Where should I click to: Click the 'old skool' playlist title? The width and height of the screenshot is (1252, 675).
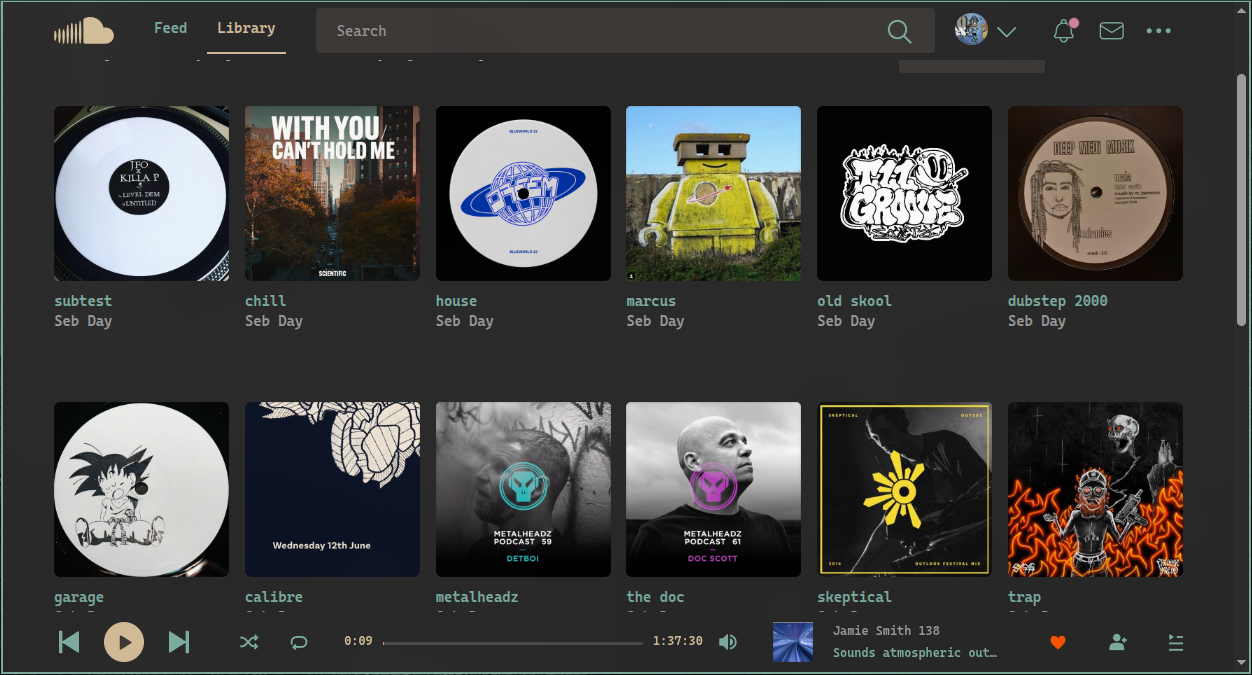tap(854, 301)
